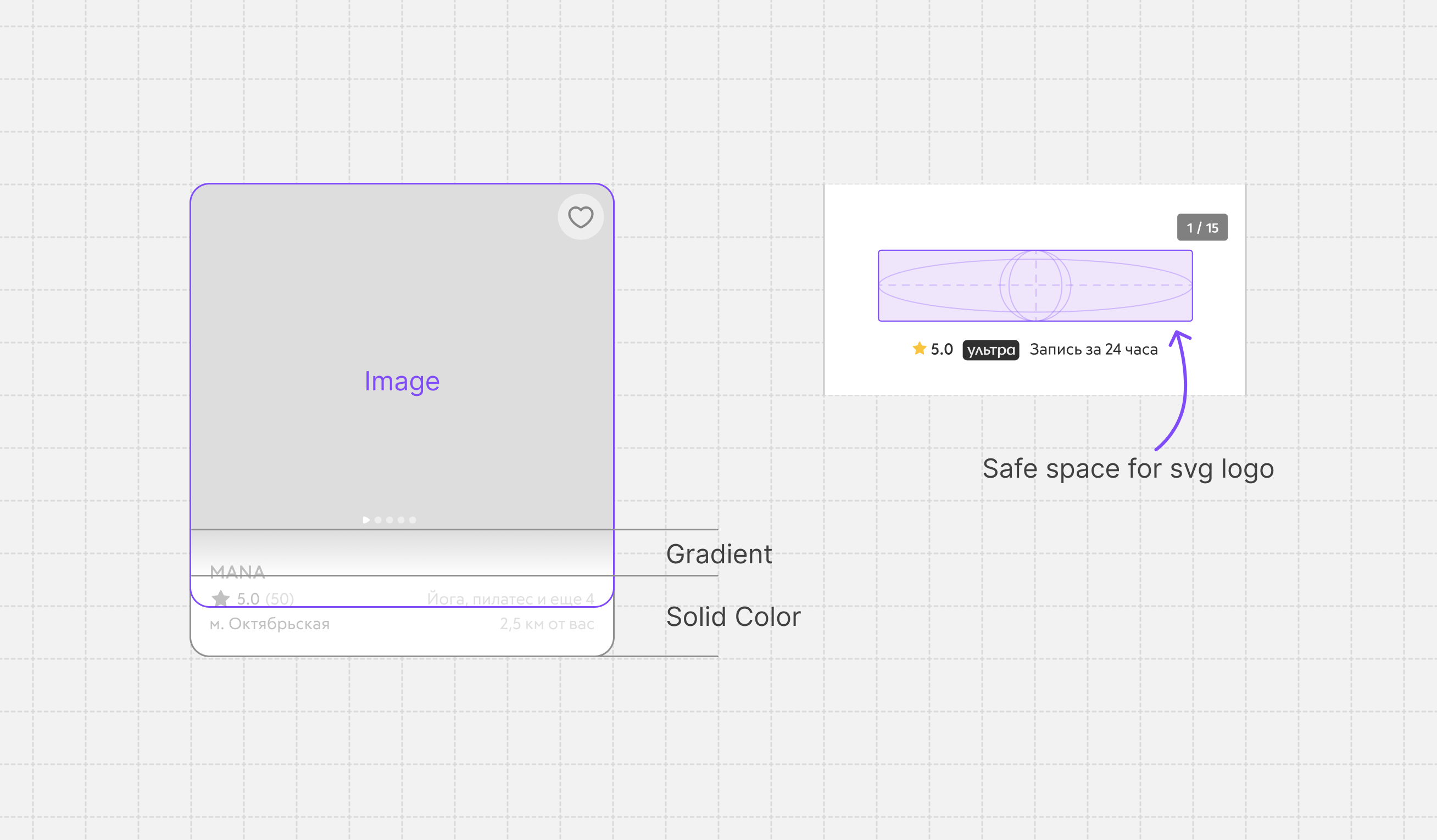Click the (50) reviews count link
This screenshot has height=840, width=1437.
pos(281,598)
